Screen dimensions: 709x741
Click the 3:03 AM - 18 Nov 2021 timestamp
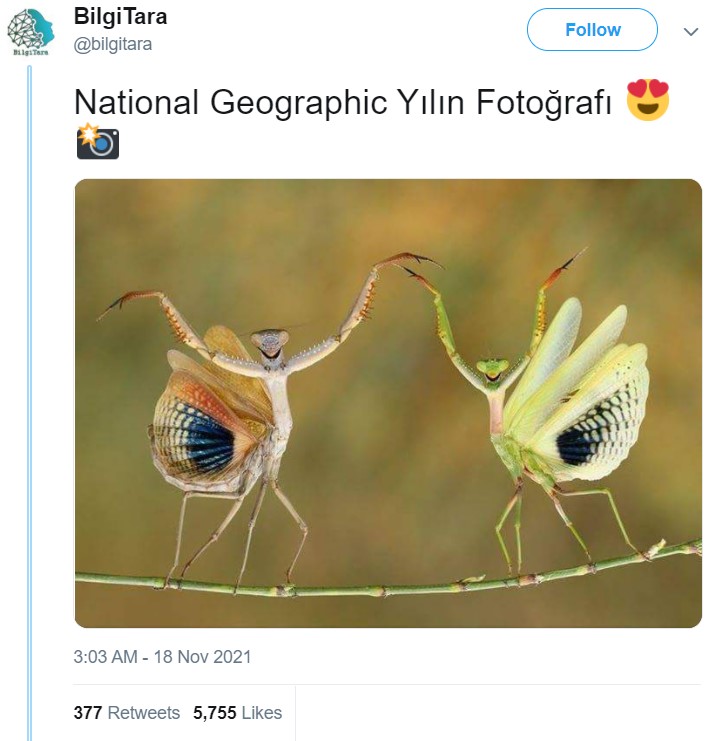pyautogui.click(x=162, y=657)
